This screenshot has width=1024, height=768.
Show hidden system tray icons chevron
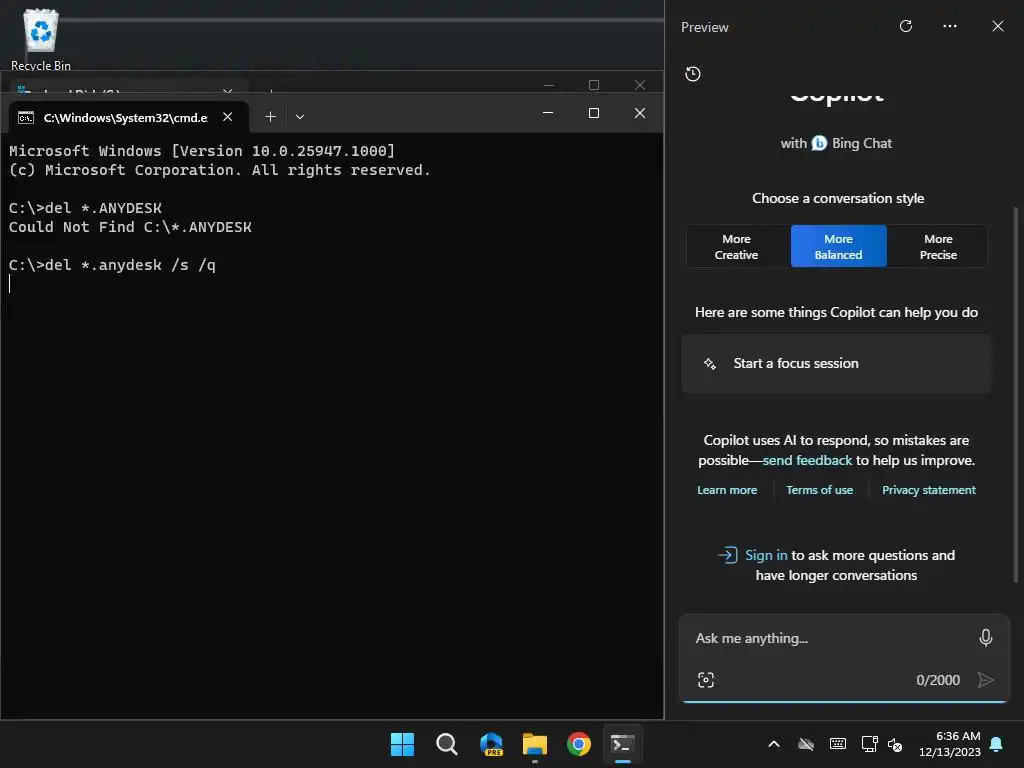point(774,744)
